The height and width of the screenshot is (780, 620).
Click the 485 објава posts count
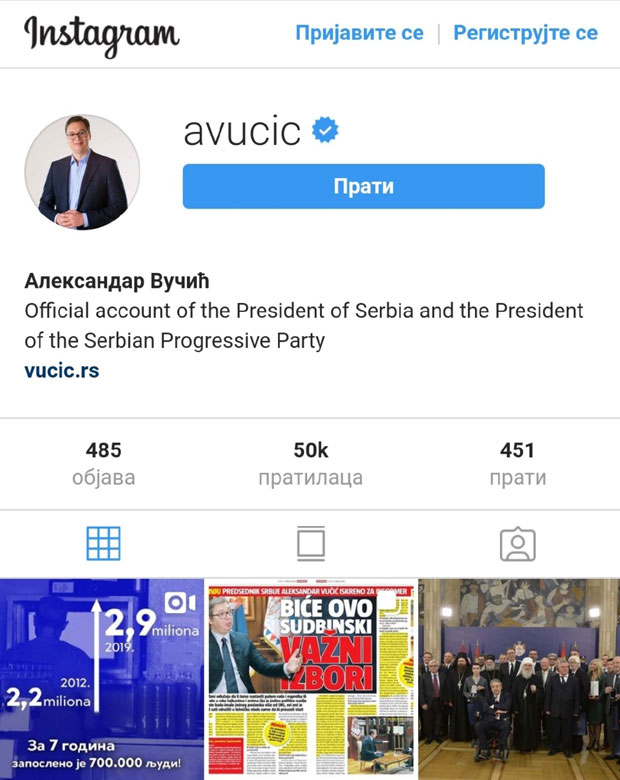103,464
